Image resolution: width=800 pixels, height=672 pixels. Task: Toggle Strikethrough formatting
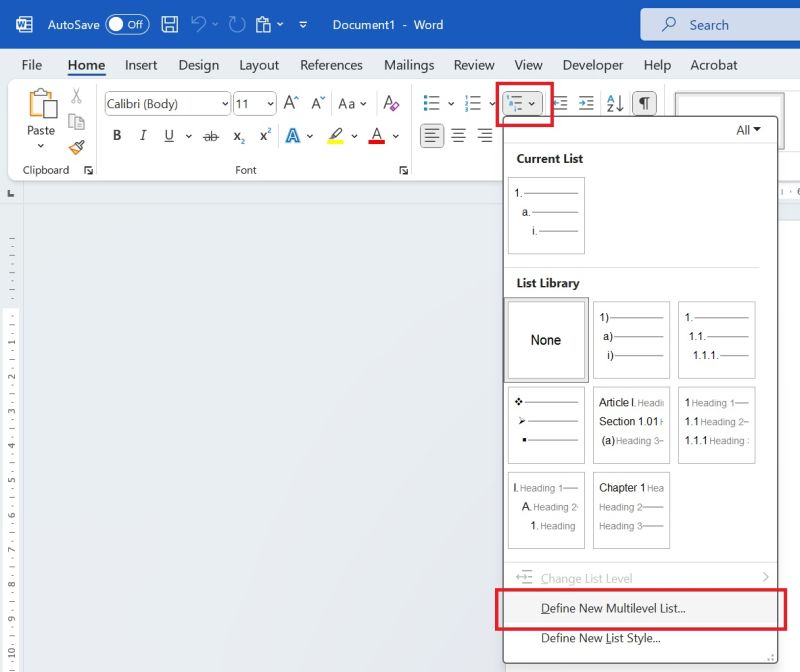pos(211,136)
